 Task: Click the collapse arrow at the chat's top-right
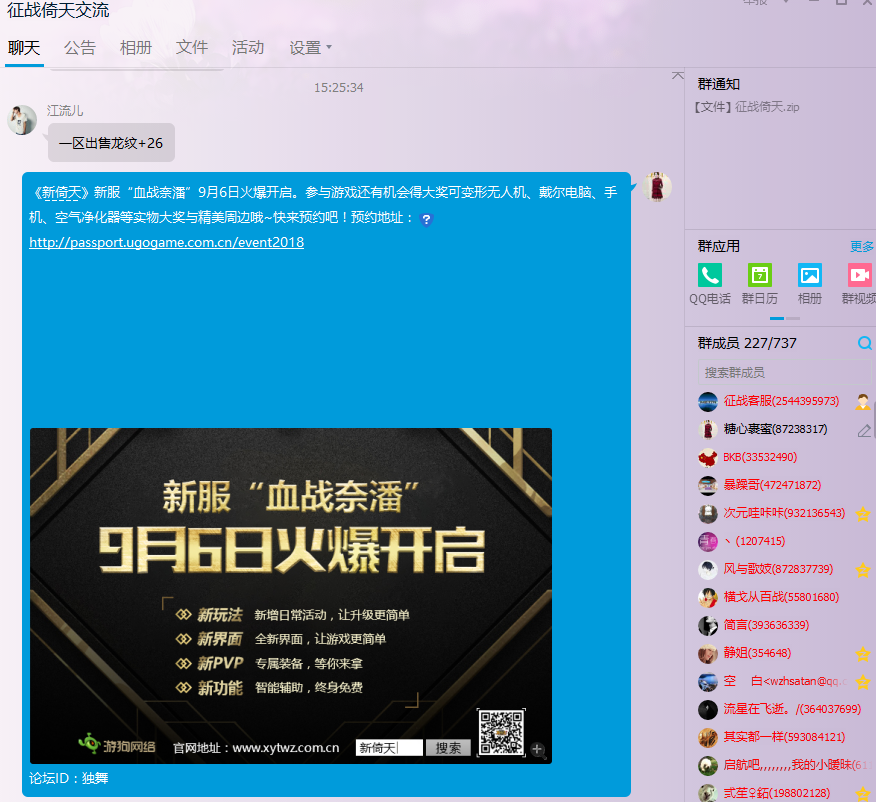(677, 75)
